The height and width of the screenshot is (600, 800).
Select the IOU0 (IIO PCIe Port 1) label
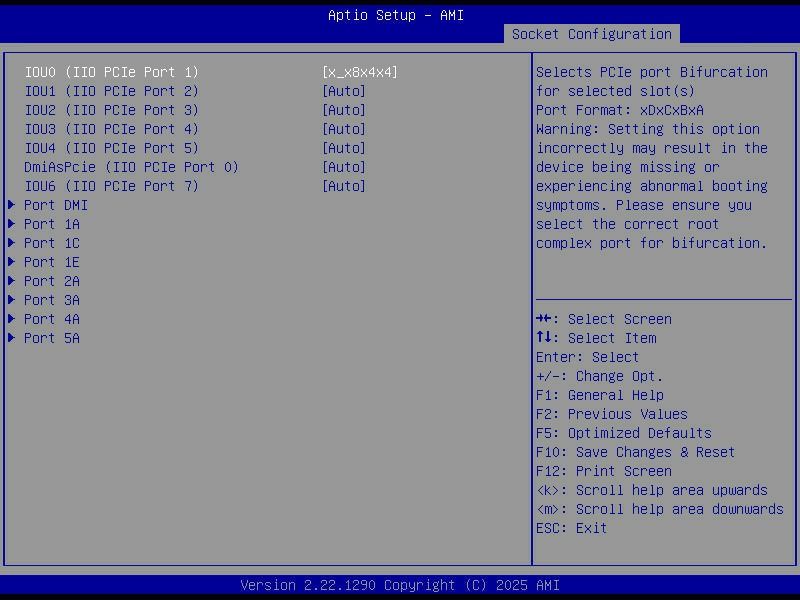(111, 72)
